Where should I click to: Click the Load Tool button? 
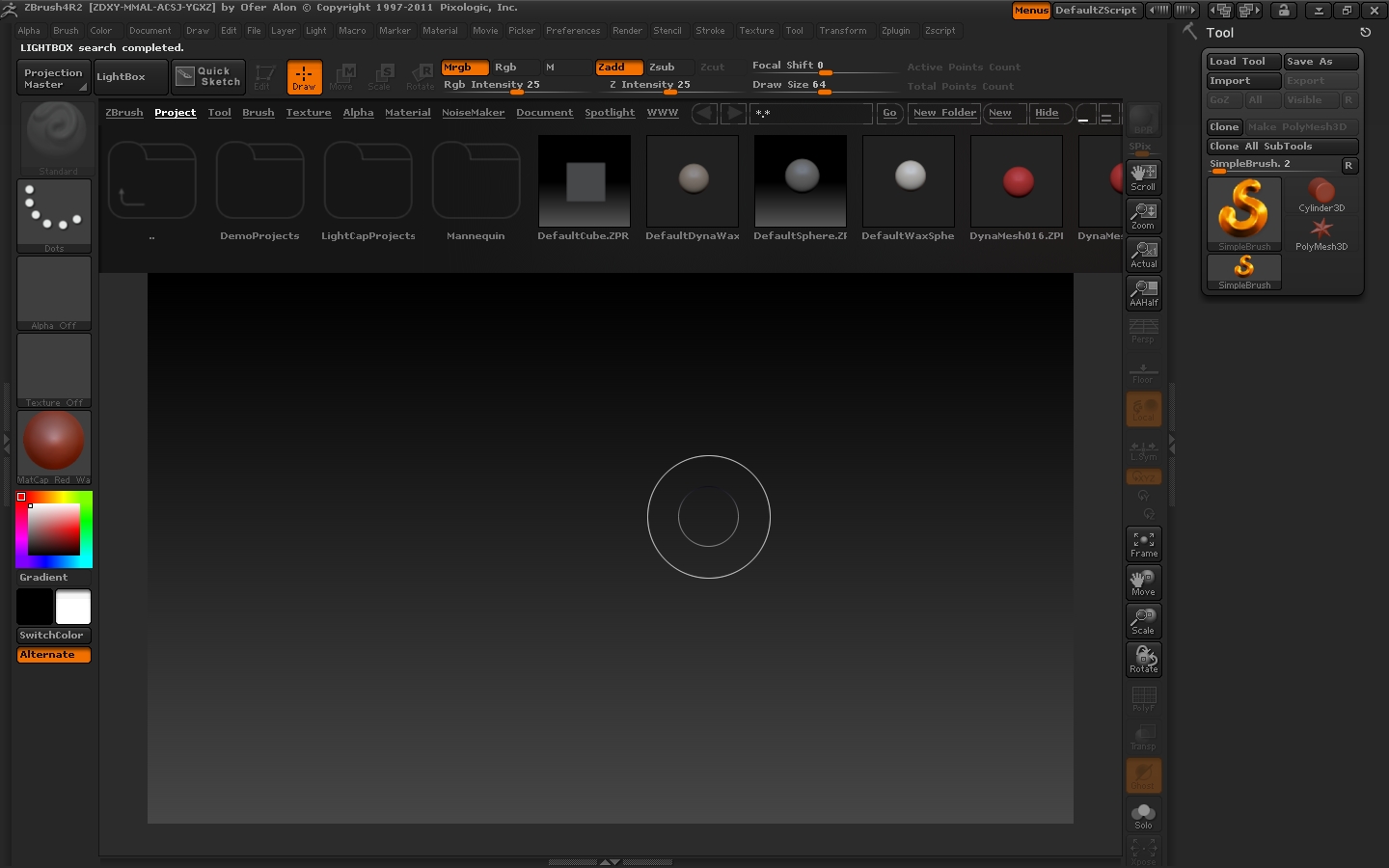pyautogui.click(x=1242, y=62)
